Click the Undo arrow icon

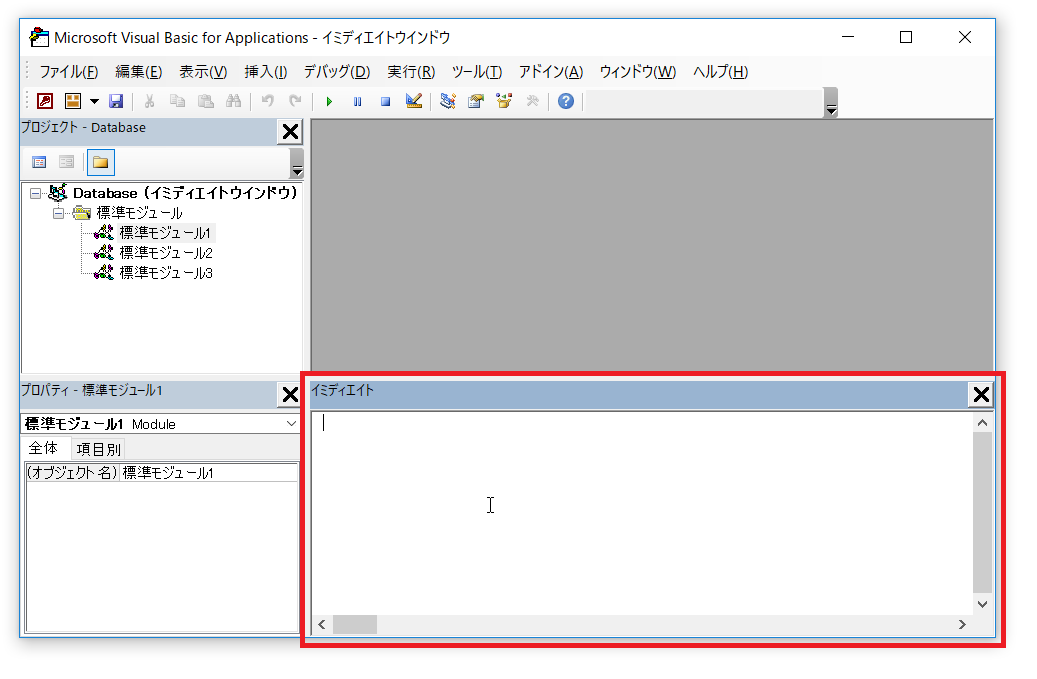tap(268, 101)
